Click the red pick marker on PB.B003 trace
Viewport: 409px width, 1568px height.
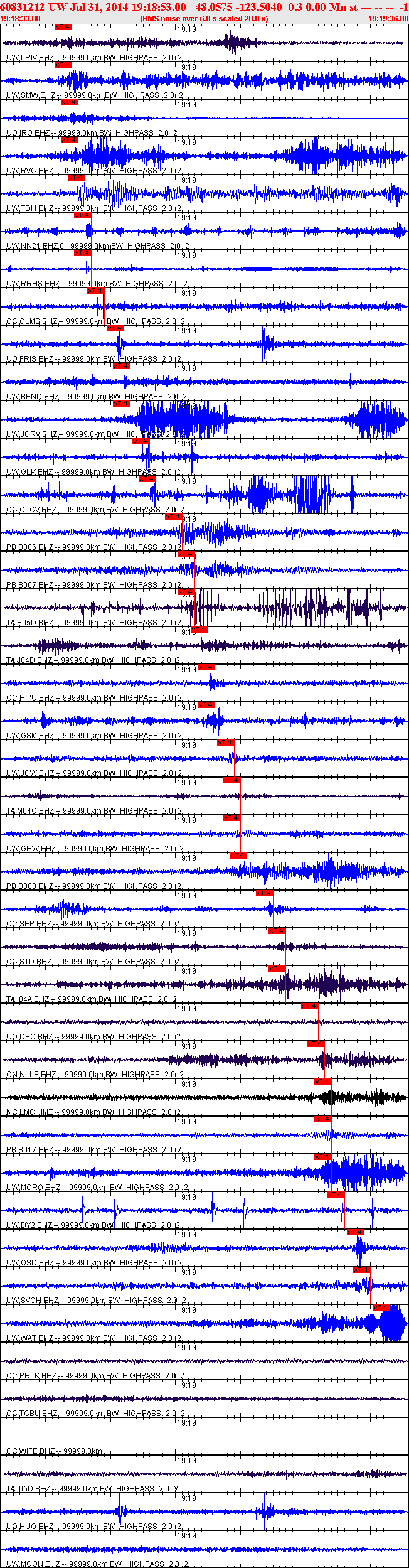pos(238,856)
